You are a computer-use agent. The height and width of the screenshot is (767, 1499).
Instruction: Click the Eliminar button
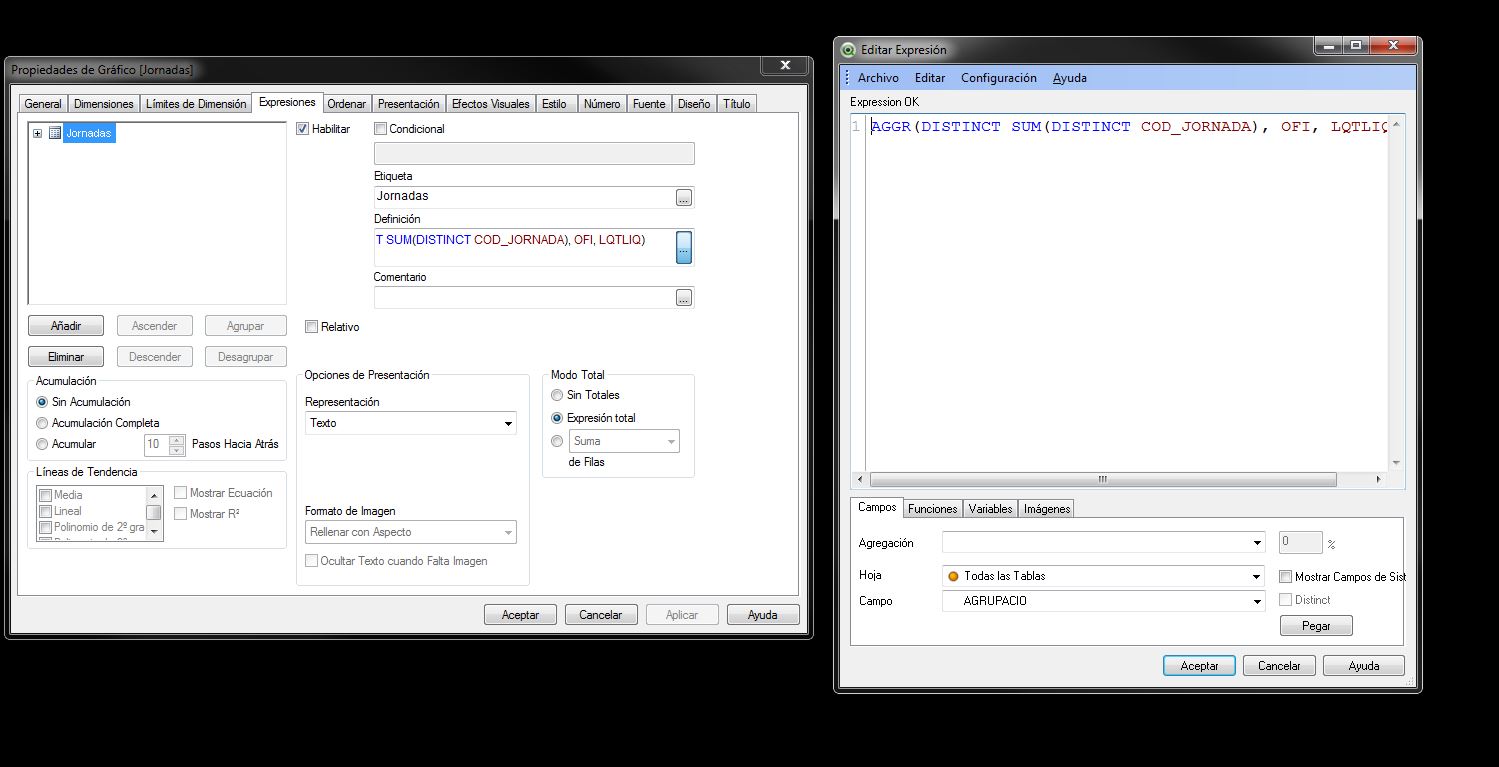[66, 357]
